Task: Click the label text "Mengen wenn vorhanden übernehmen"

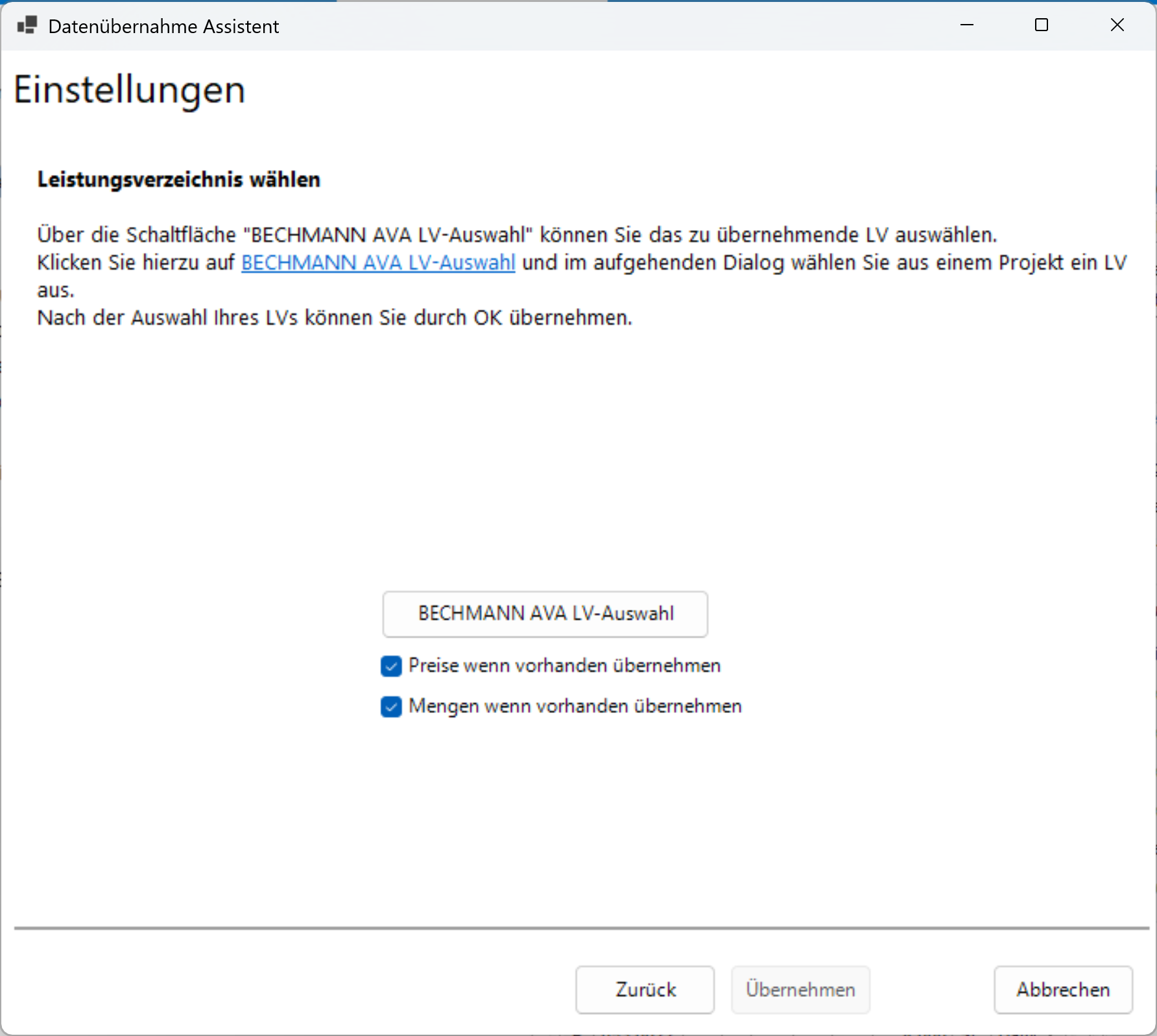Action: coord(575,706)
